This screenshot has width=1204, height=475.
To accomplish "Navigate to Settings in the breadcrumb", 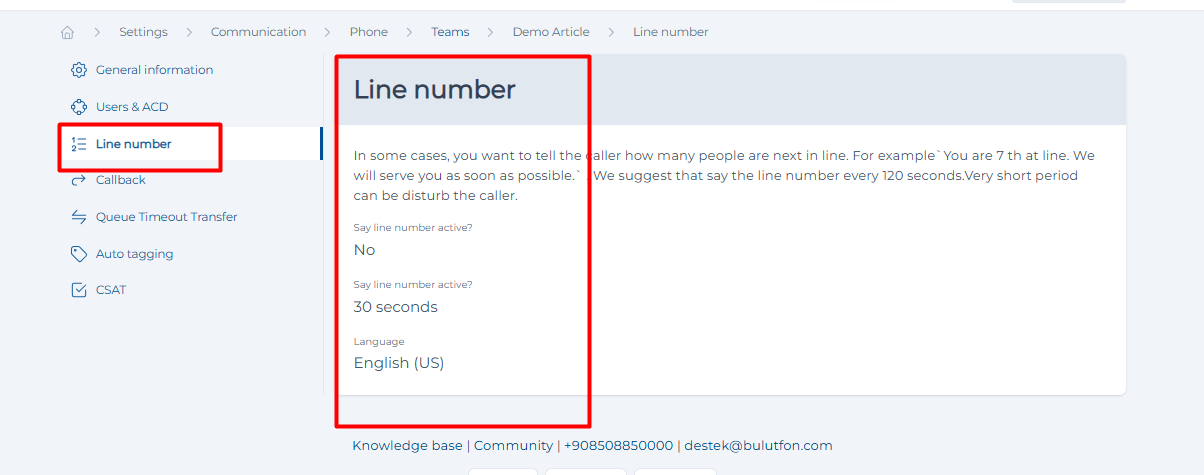I will point(143,32).
